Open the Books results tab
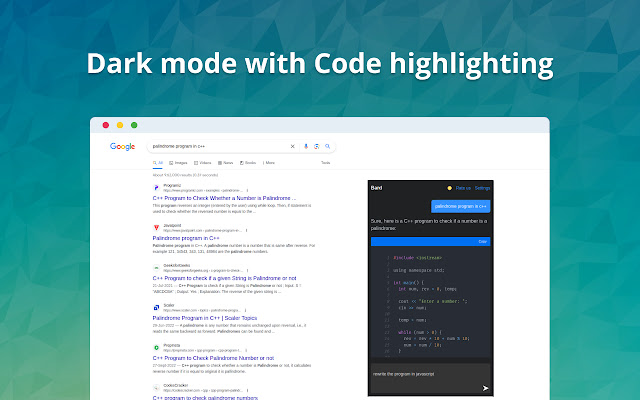The width and height of the screenshot is (640, 400). (249, 162)
